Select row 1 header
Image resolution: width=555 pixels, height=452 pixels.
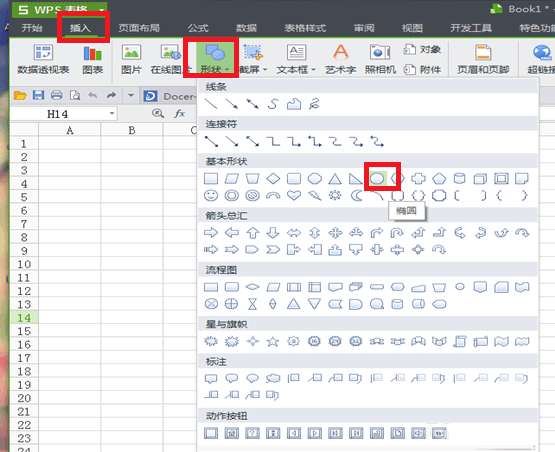(24, 143)
